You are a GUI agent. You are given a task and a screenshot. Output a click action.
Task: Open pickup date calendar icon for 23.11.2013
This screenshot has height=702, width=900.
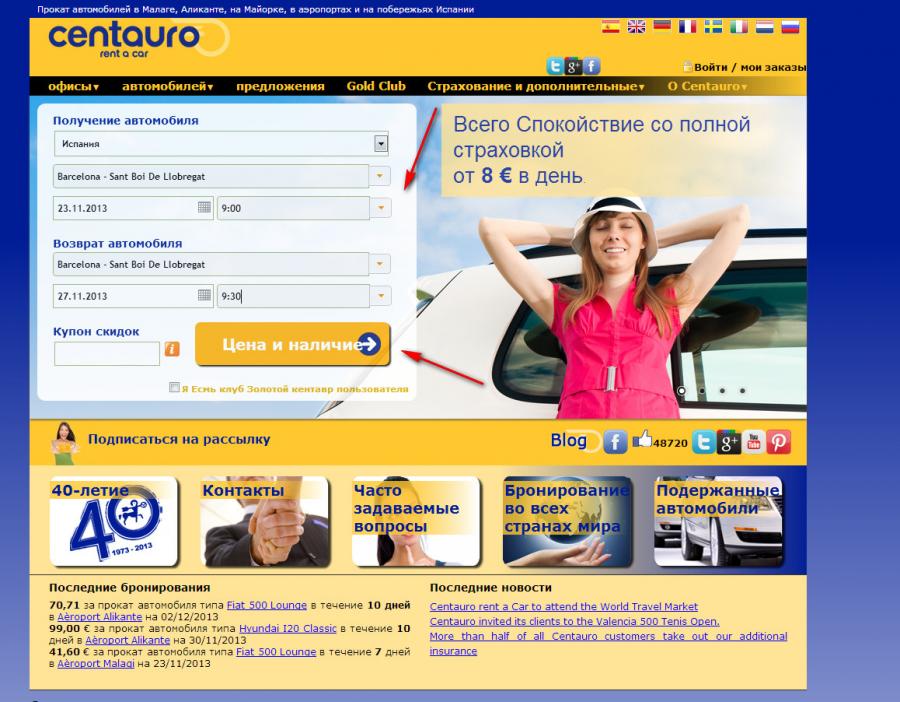tap(204, 207)
